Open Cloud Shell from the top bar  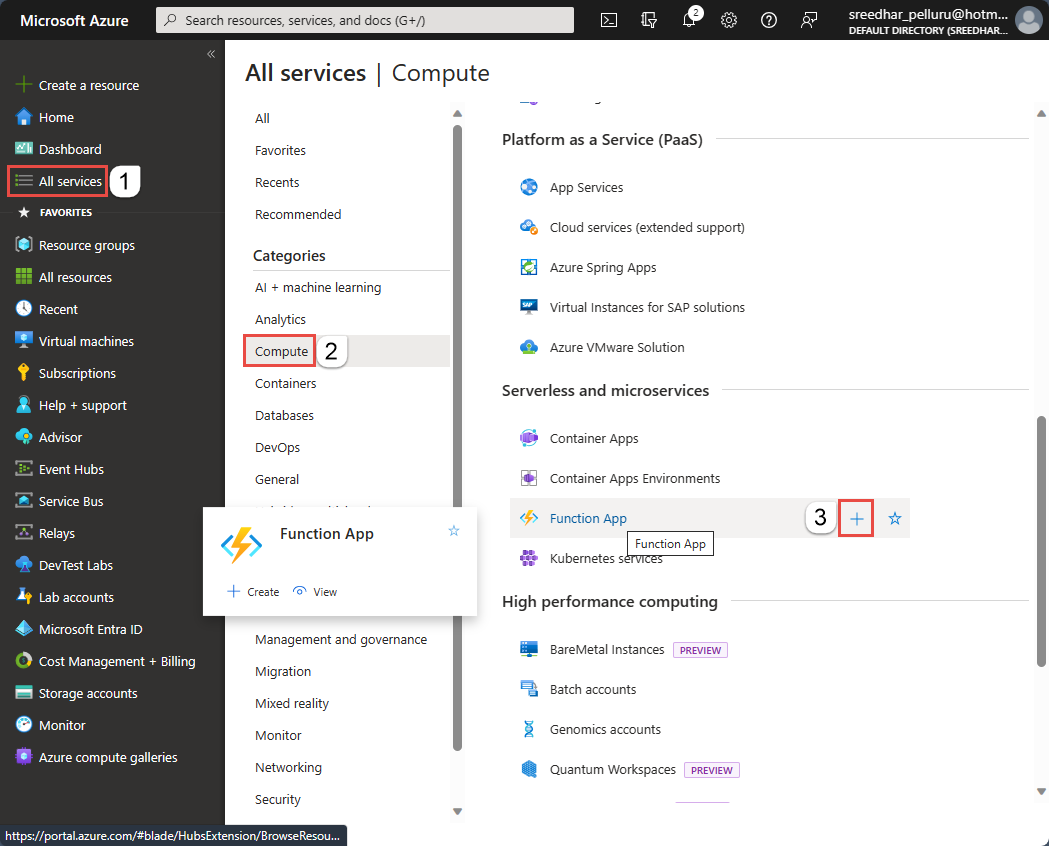(609, 20)
